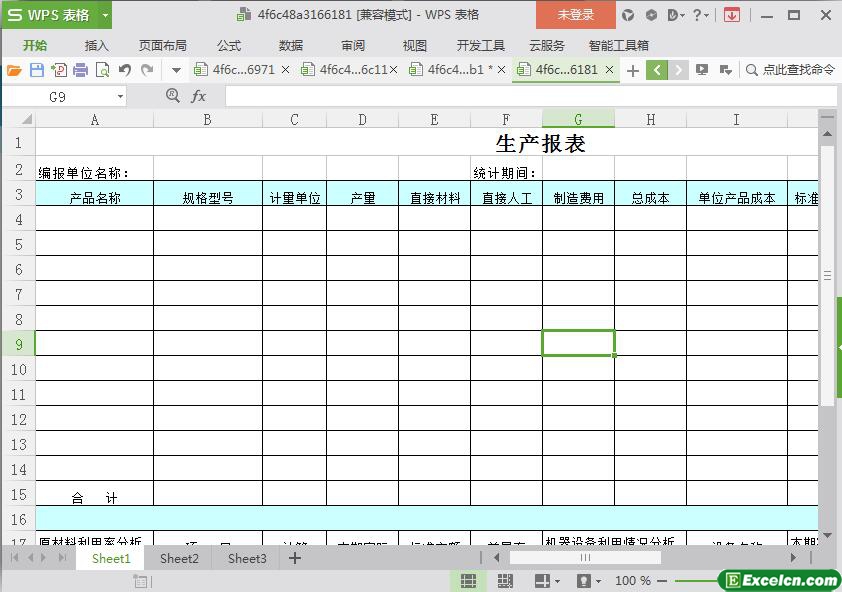Open the 插入 ribbon tab
The image size is (842, 592).
coord(97,46)
